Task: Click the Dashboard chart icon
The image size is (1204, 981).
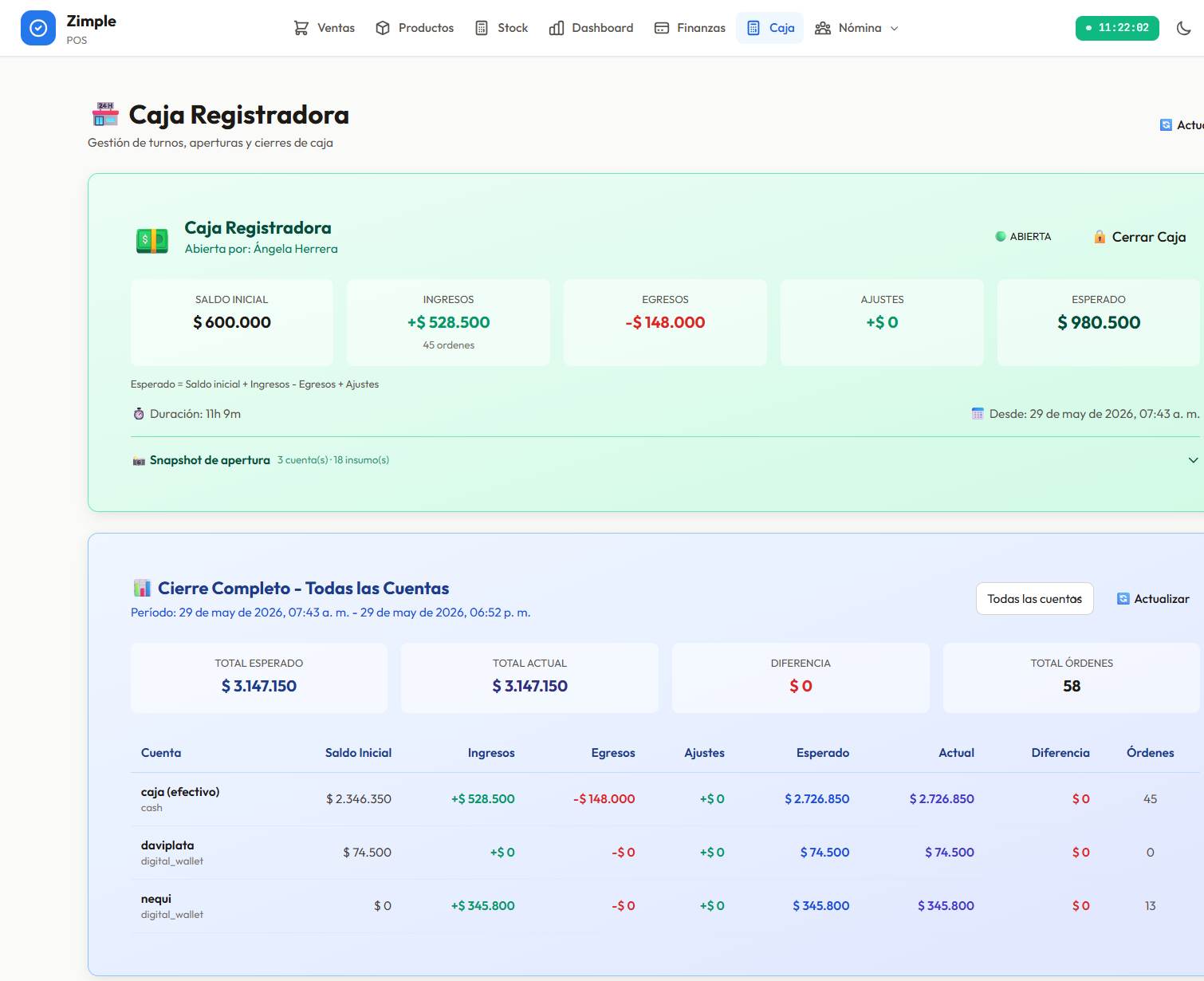Action: pos(557,28)
